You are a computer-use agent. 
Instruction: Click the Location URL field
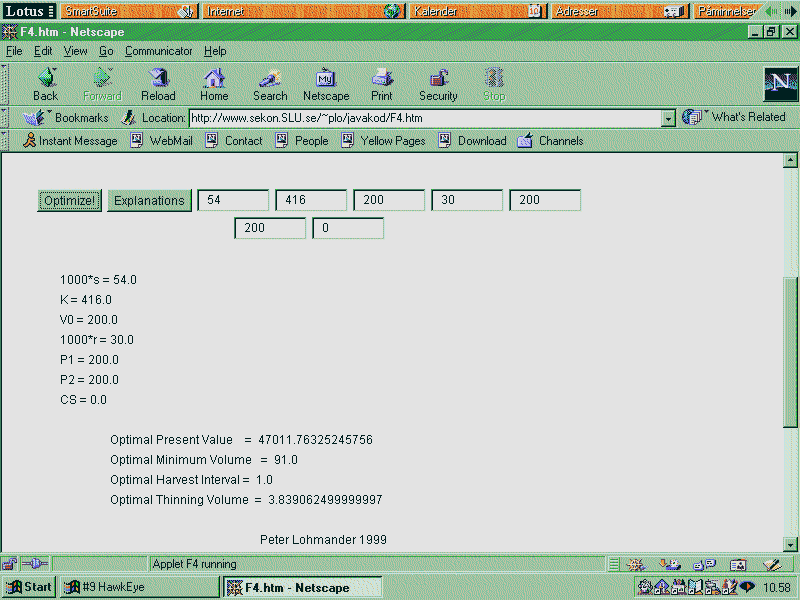click(425, 118)
